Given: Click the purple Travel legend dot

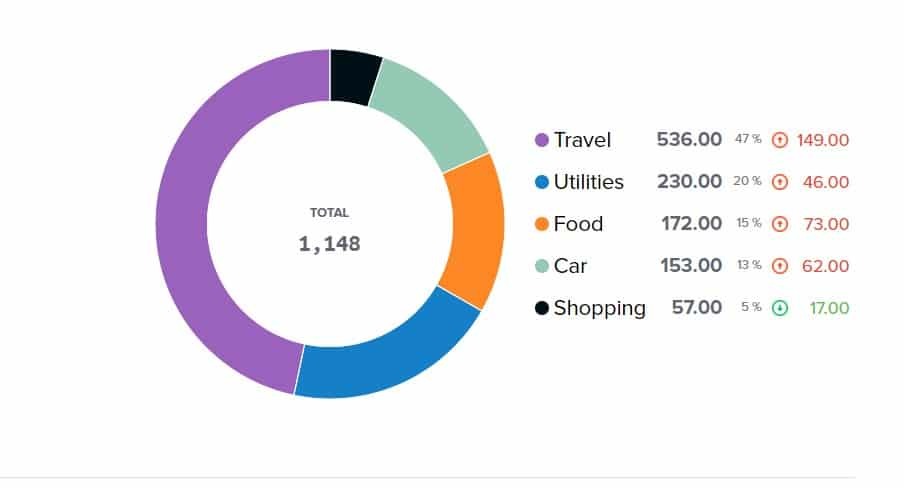Looking at the screenshot, I should 542,140.
